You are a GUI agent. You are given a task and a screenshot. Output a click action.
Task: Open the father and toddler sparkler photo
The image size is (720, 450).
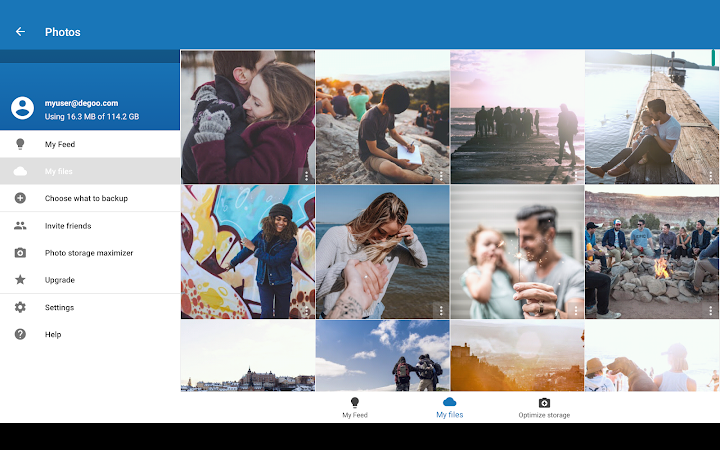tap(517, 252)
